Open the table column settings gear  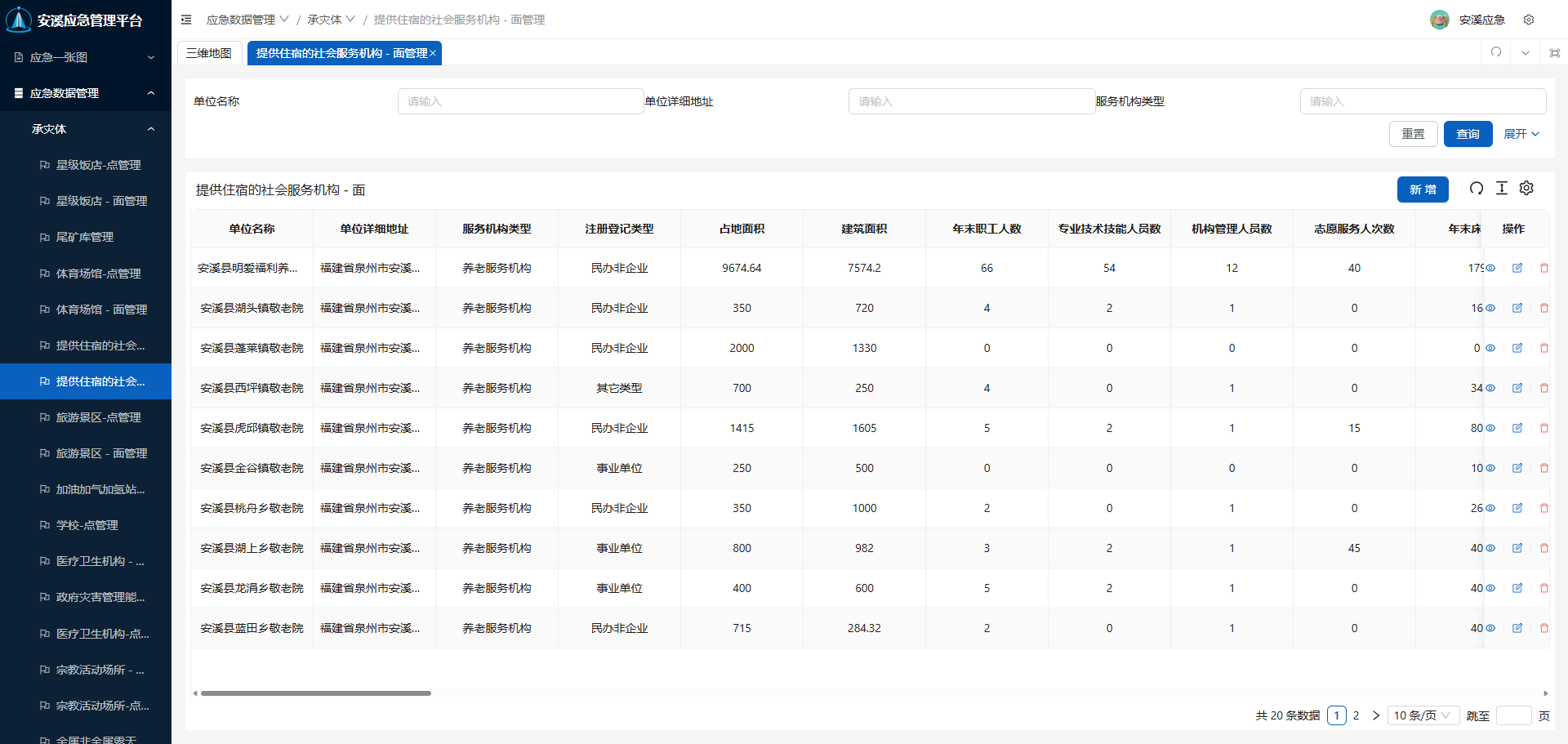1526,189
